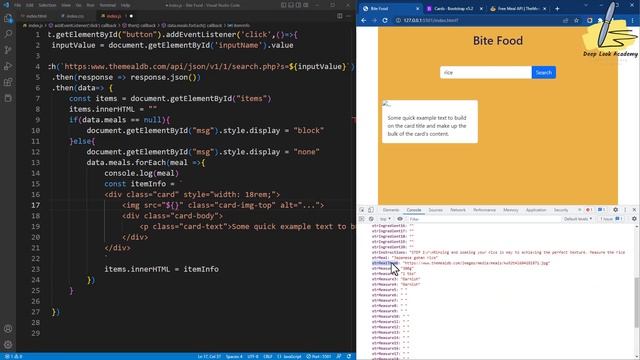This screenshot has height=360, width=640.
Task: Open the Accounts icon in VS Code activity bar
Action: click(x=8, y=329)
